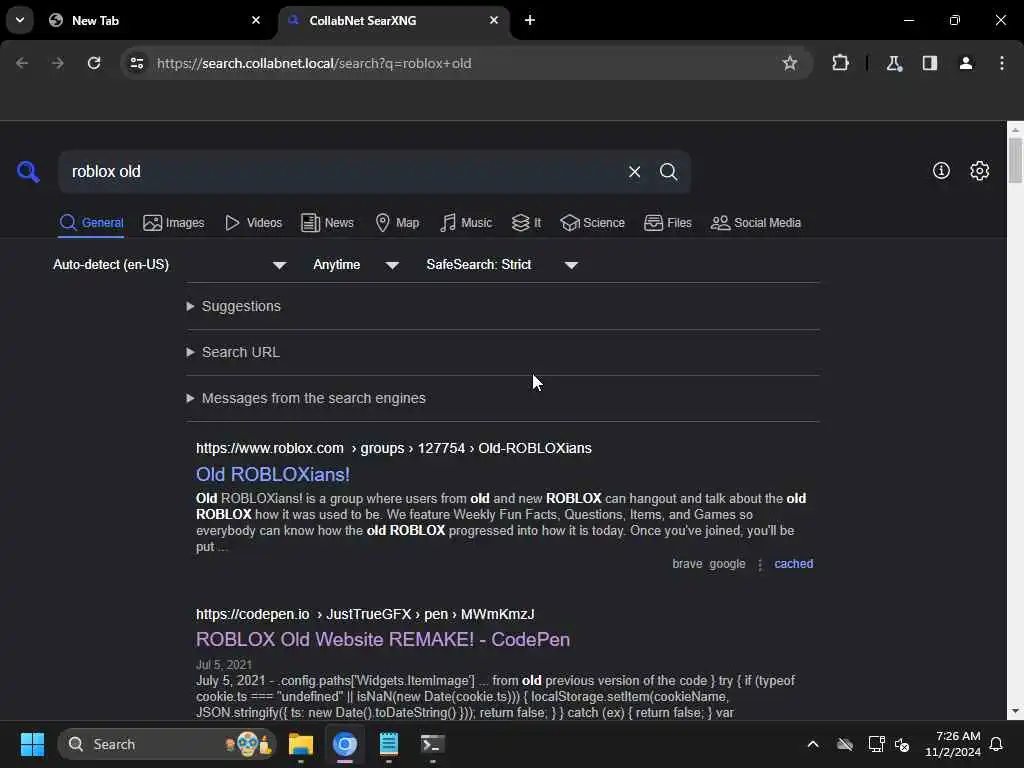Clear the search query with X
This screenshot has width=1024, height=768.
click(x=634, y=172)
